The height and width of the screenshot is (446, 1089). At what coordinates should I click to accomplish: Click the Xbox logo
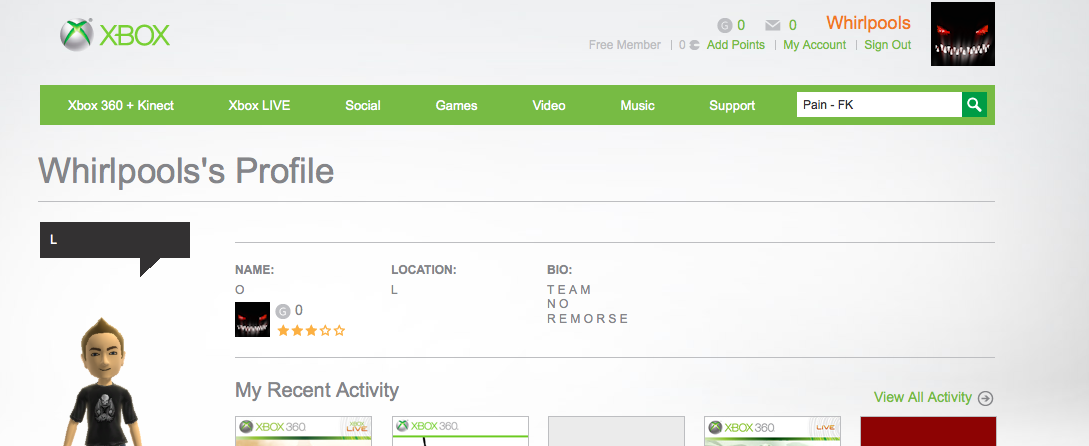115,35
